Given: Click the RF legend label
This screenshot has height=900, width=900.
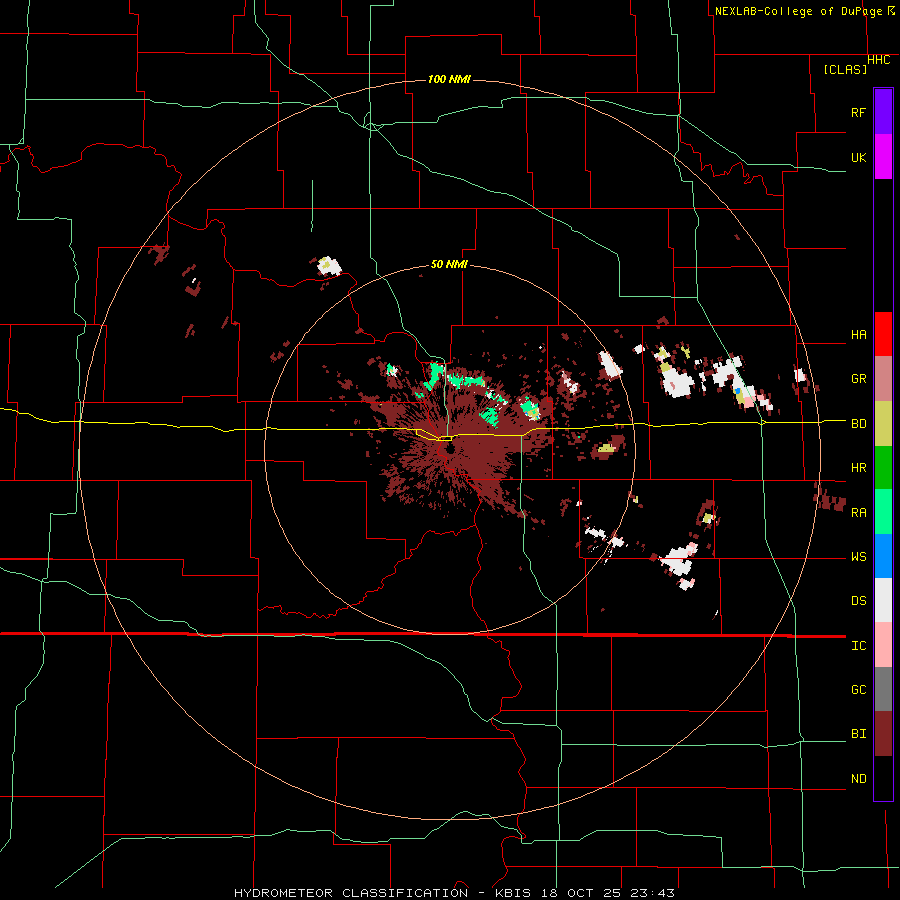Looking at the screenshot, I should (858, 112).
